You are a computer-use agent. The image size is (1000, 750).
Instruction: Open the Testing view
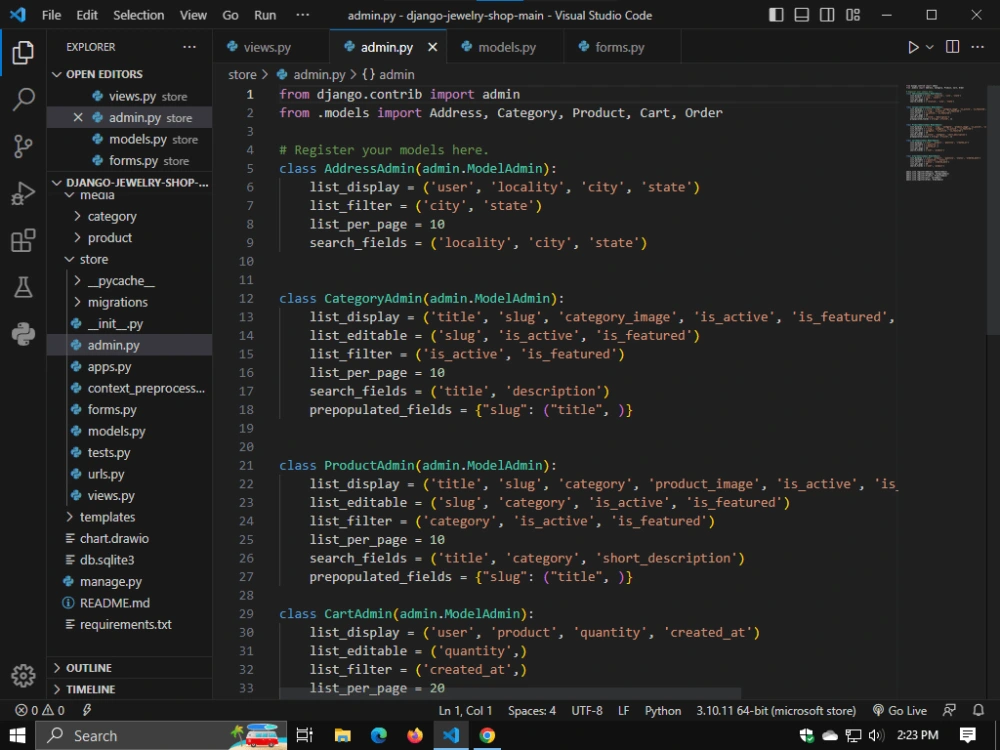tap(22, 287)
